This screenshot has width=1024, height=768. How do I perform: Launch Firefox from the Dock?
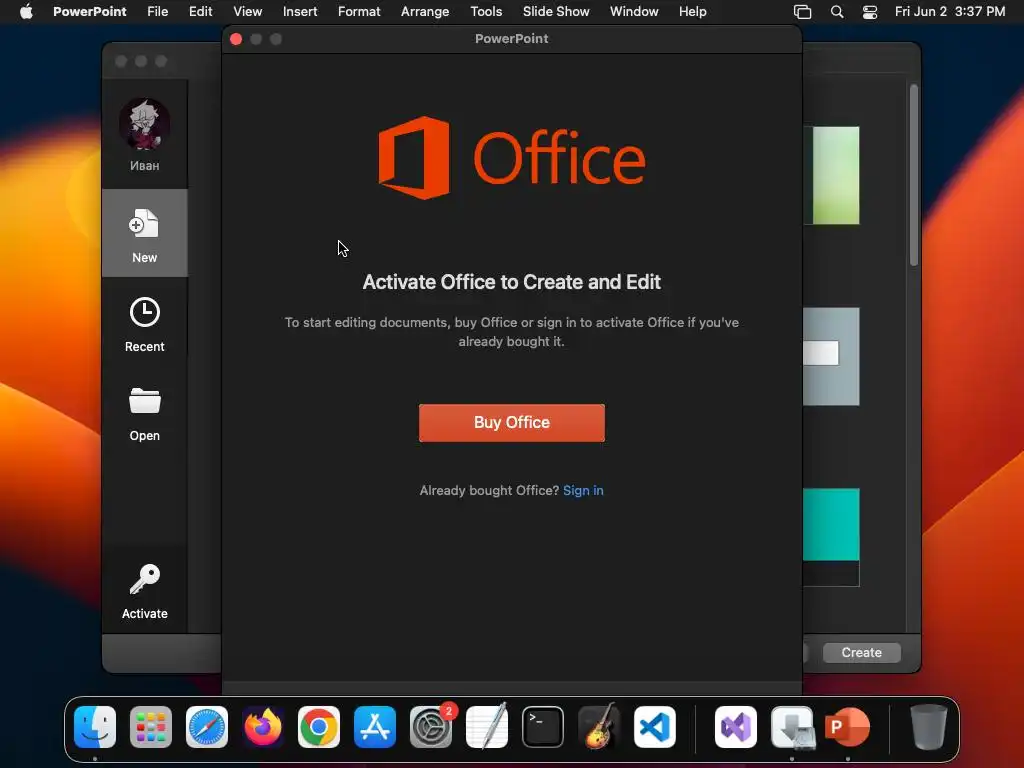pyautogui.click(x=263, y=727)
